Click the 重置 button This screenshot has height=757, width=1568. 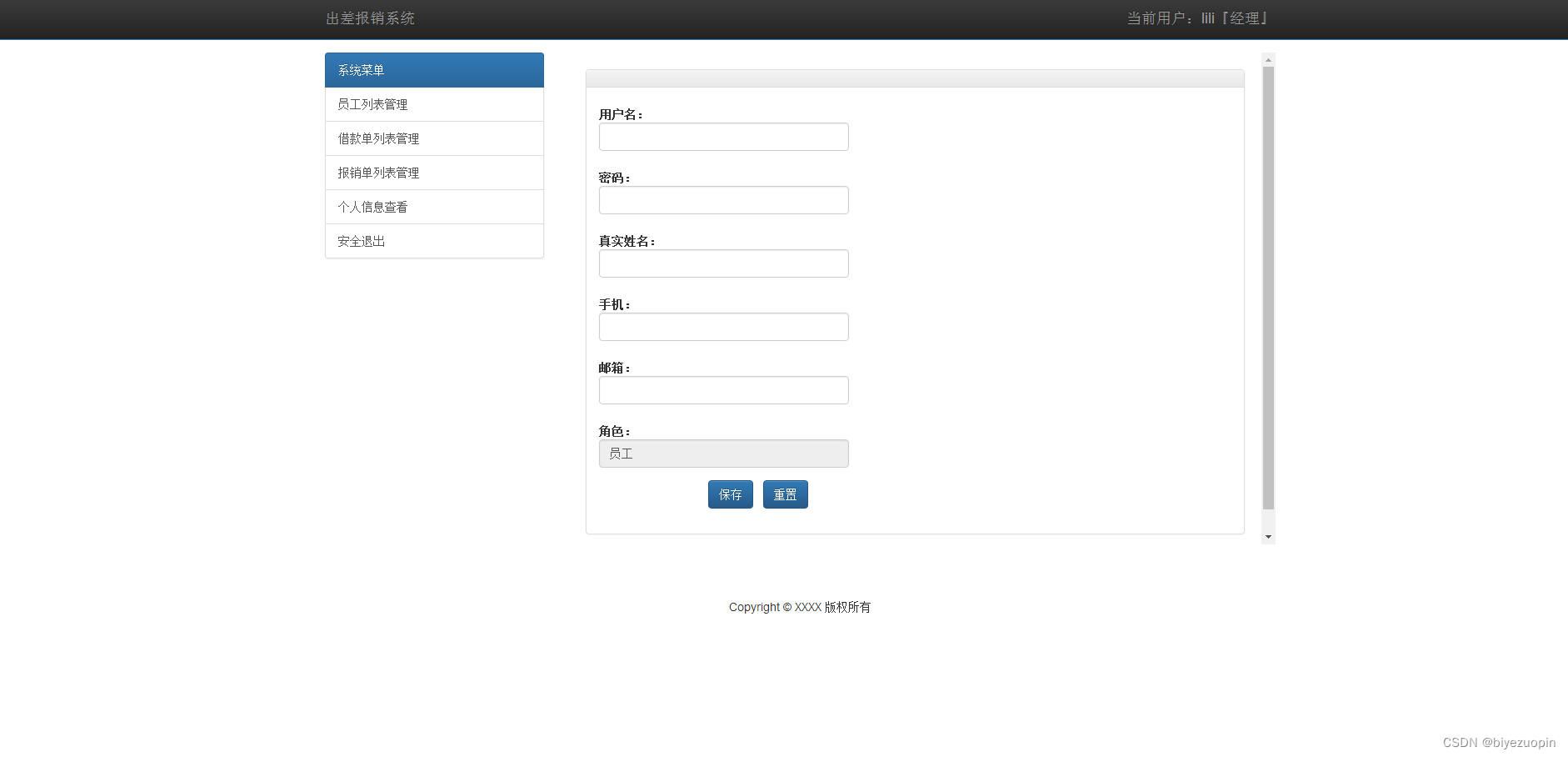(786, 494)
